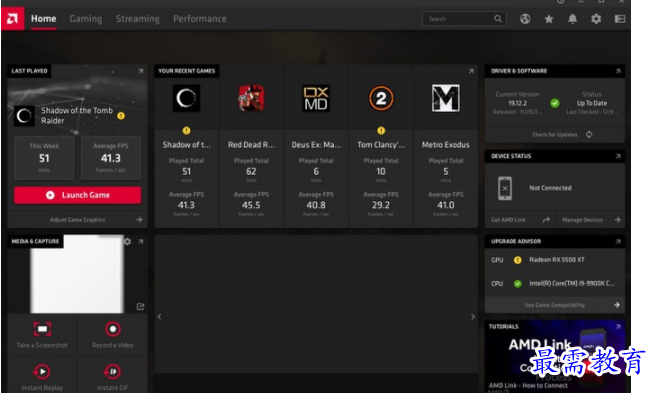Click Average FPS 41.3 tile in Last Played
This screenshot has width=654, height=393.
[111, 158]
